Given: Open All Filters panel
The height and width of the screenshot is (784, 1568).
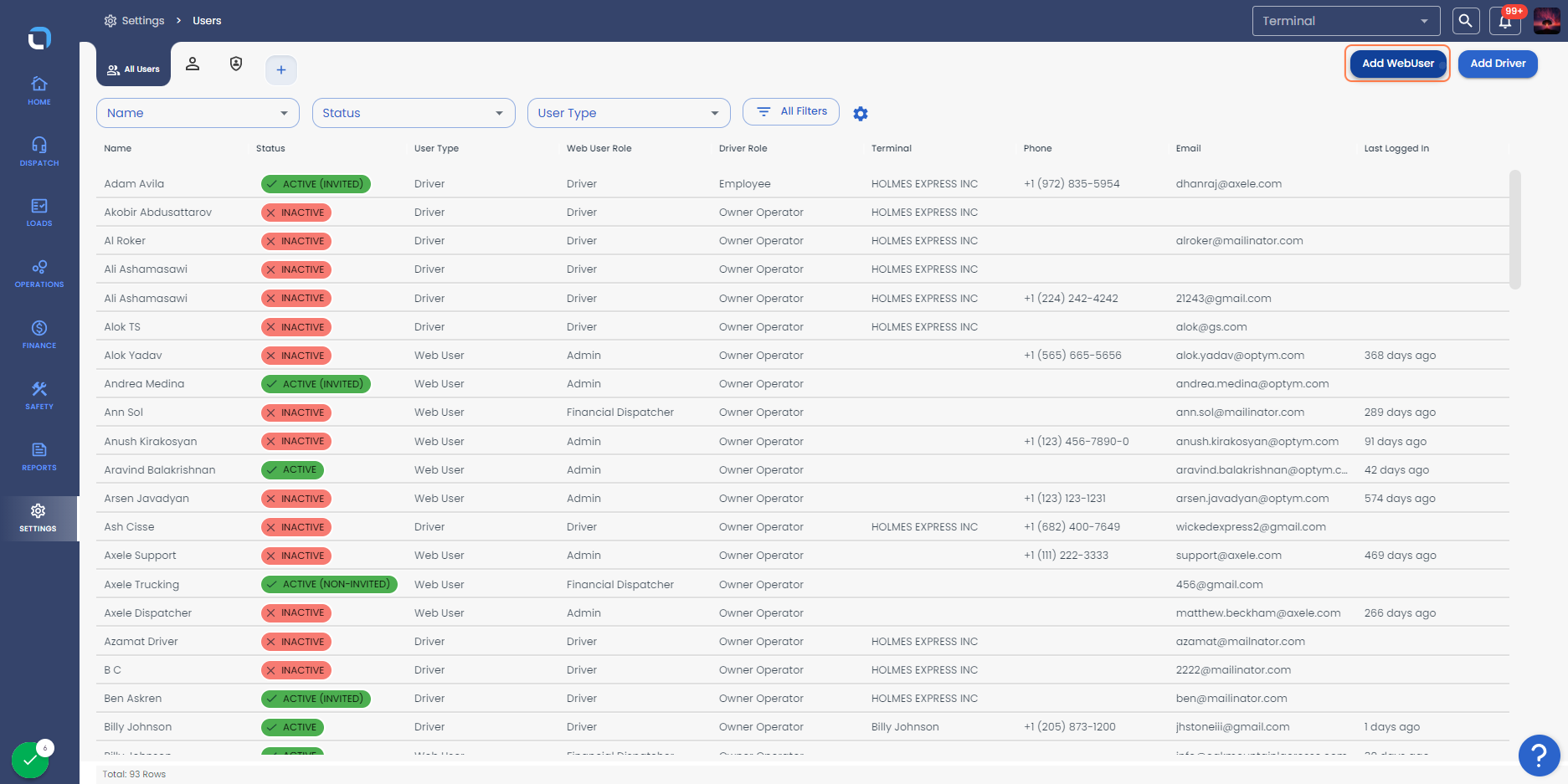Looking at the screenshot, I should 791,111.
